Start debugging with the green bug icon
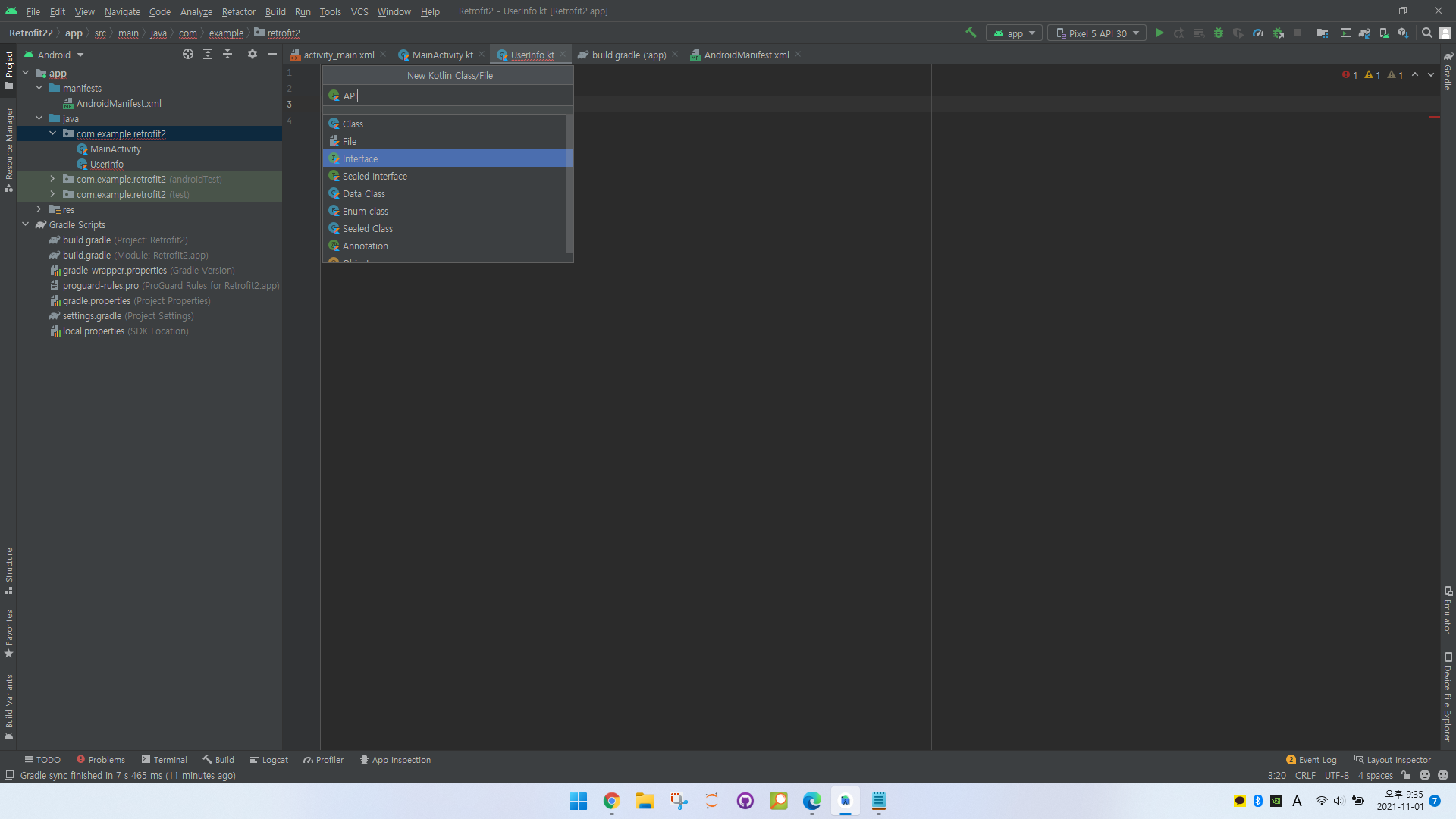 1219,33
